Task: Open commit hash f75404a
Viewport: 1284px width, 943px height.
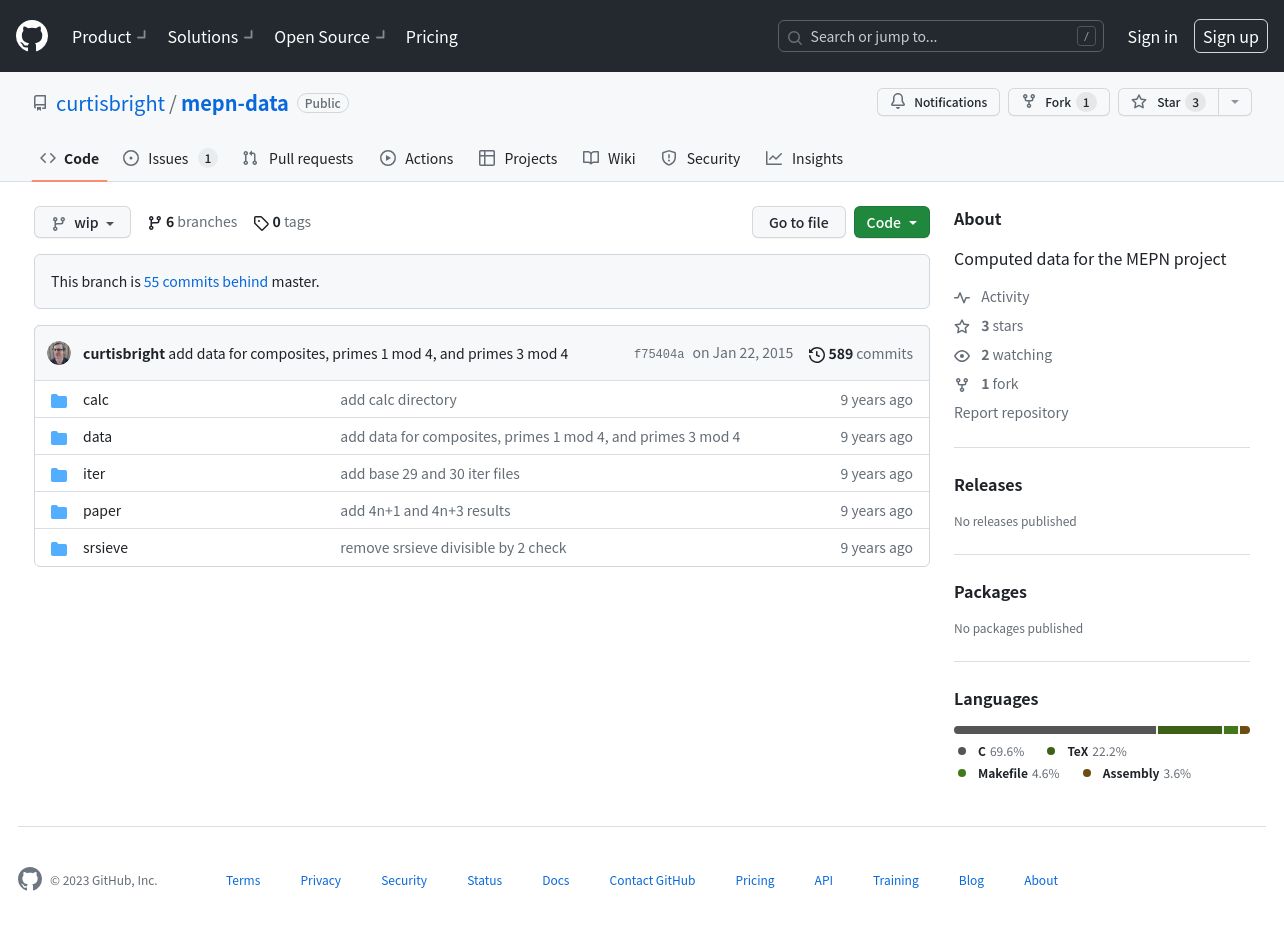Action: click(x=659, y=354)
